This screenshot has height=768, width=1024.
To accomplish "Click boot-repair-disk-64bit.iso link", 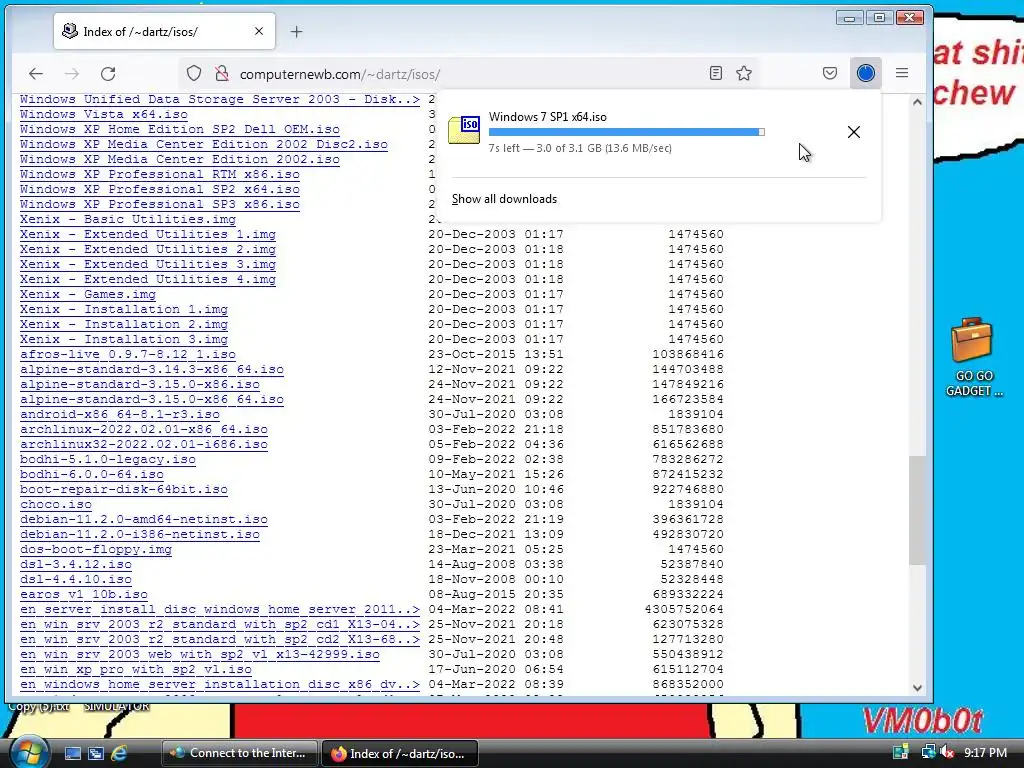I will point(123,490).
